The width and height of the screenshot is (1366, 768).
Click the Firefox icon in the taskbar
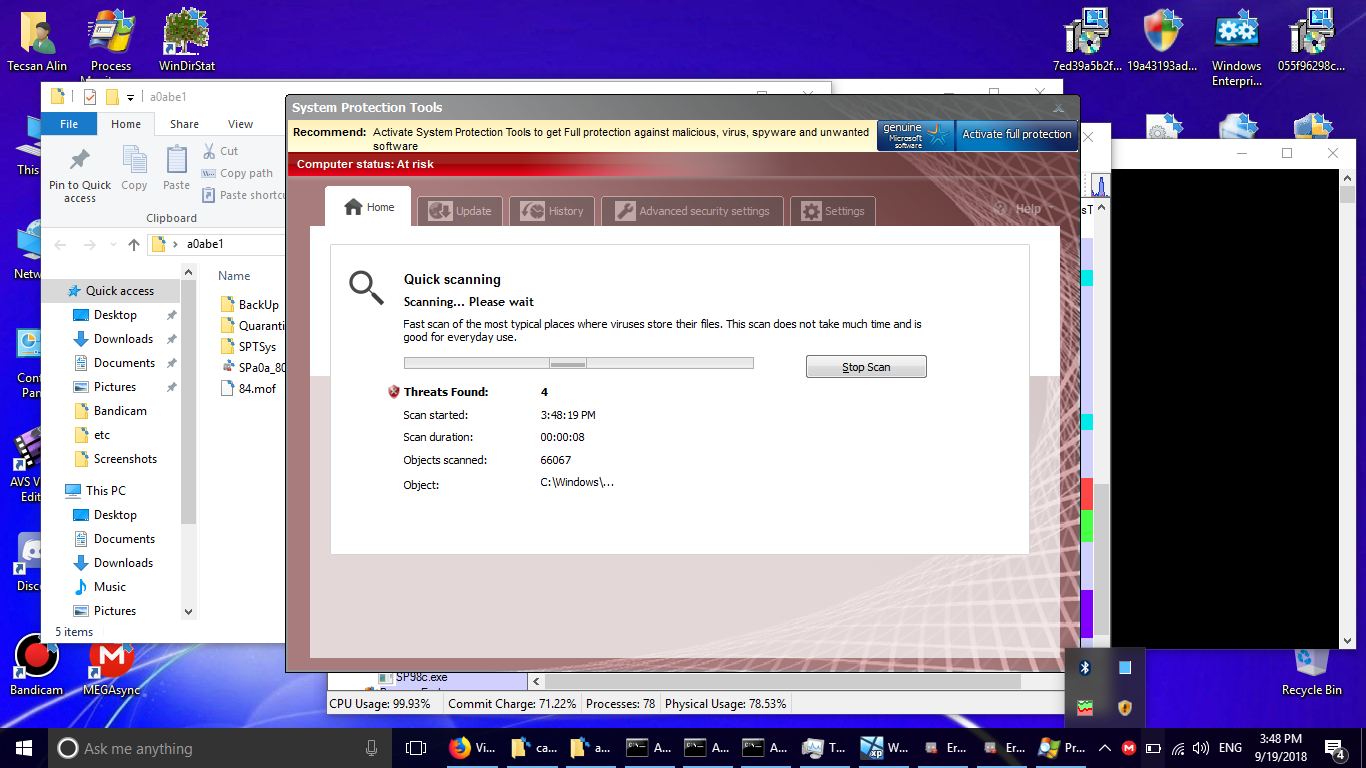(460, 748)
